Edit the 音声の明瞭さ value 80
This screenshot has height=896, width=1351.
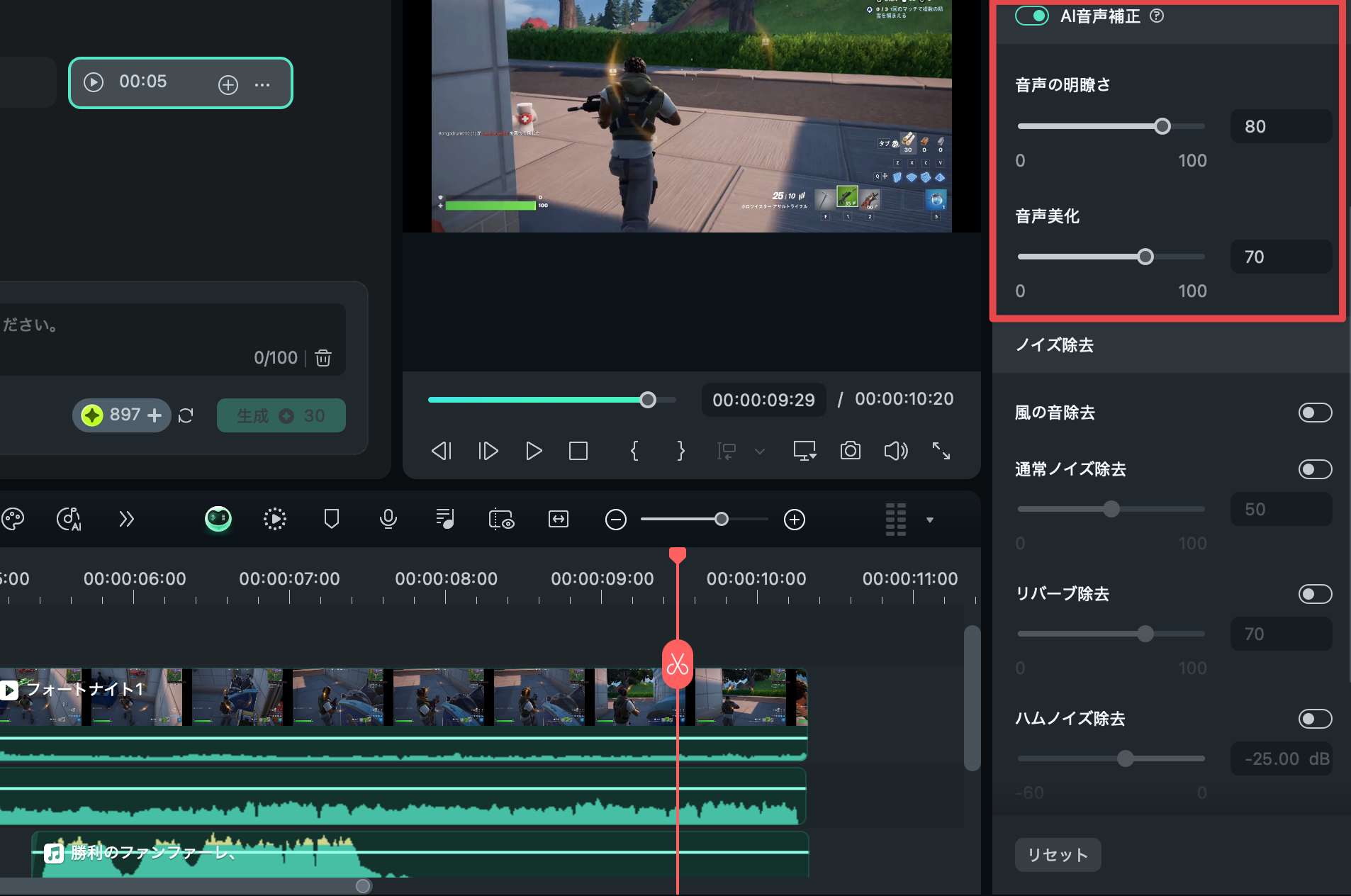1281,126
